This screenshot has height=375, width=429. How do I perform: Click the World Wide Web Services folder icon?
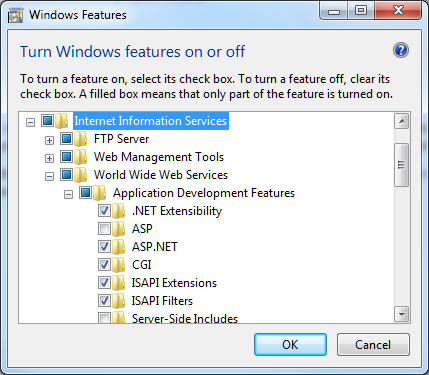(x=81, y=175)
